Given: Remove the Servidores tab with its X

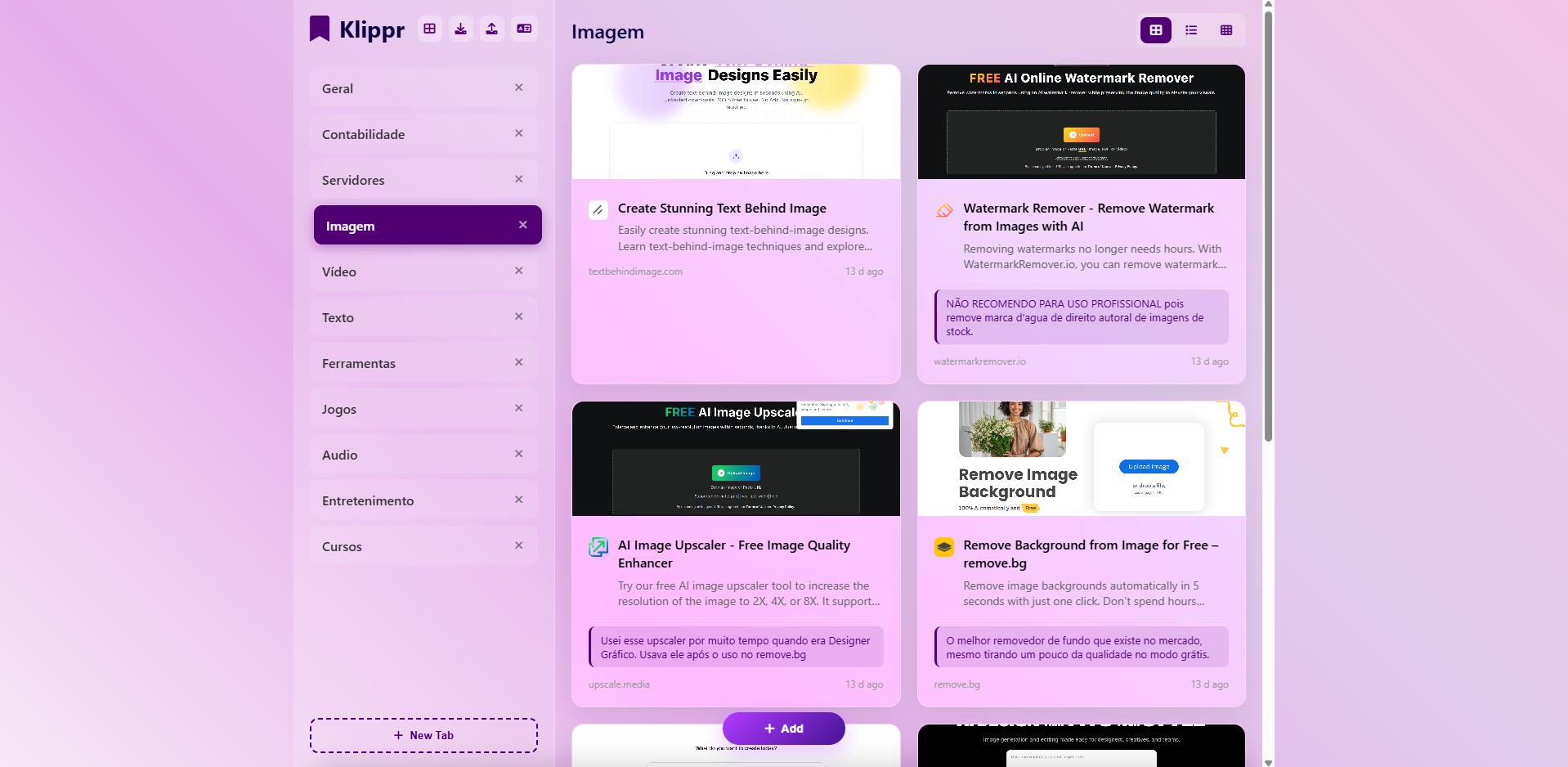Looking at the screenshot, I should [518, 179].
